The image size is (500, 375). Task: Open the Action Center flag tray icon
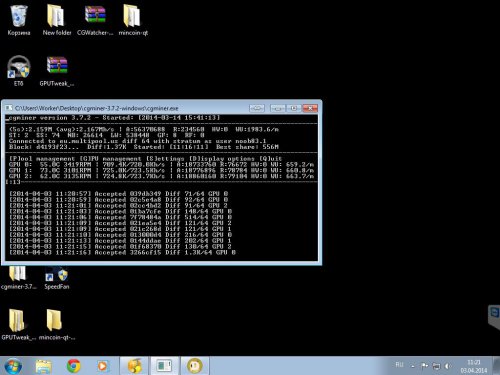click(424, 366)
